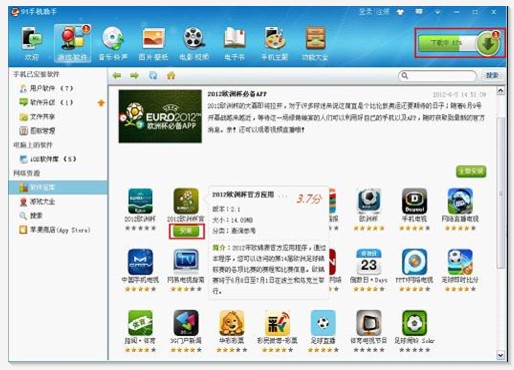Open the 图片壁纸 wallpaper section

[153, 44]
